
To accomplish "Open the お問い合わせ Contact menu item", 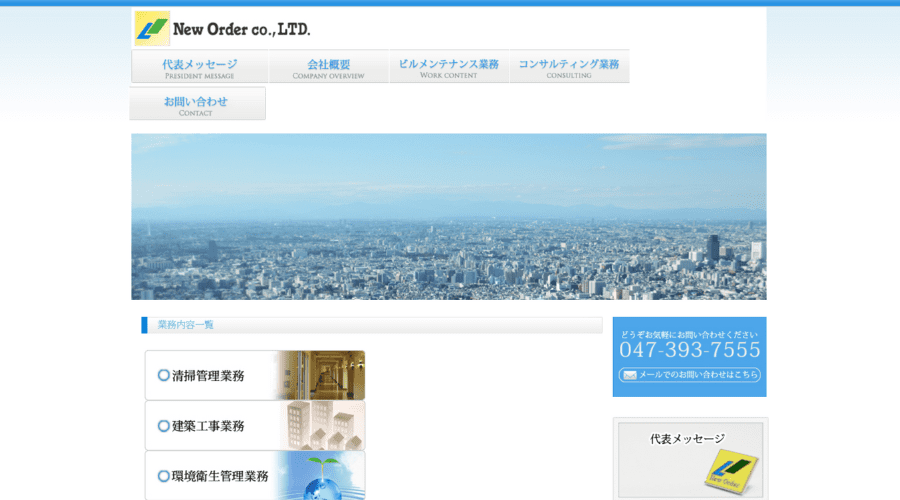I will (x=197, y=104).
